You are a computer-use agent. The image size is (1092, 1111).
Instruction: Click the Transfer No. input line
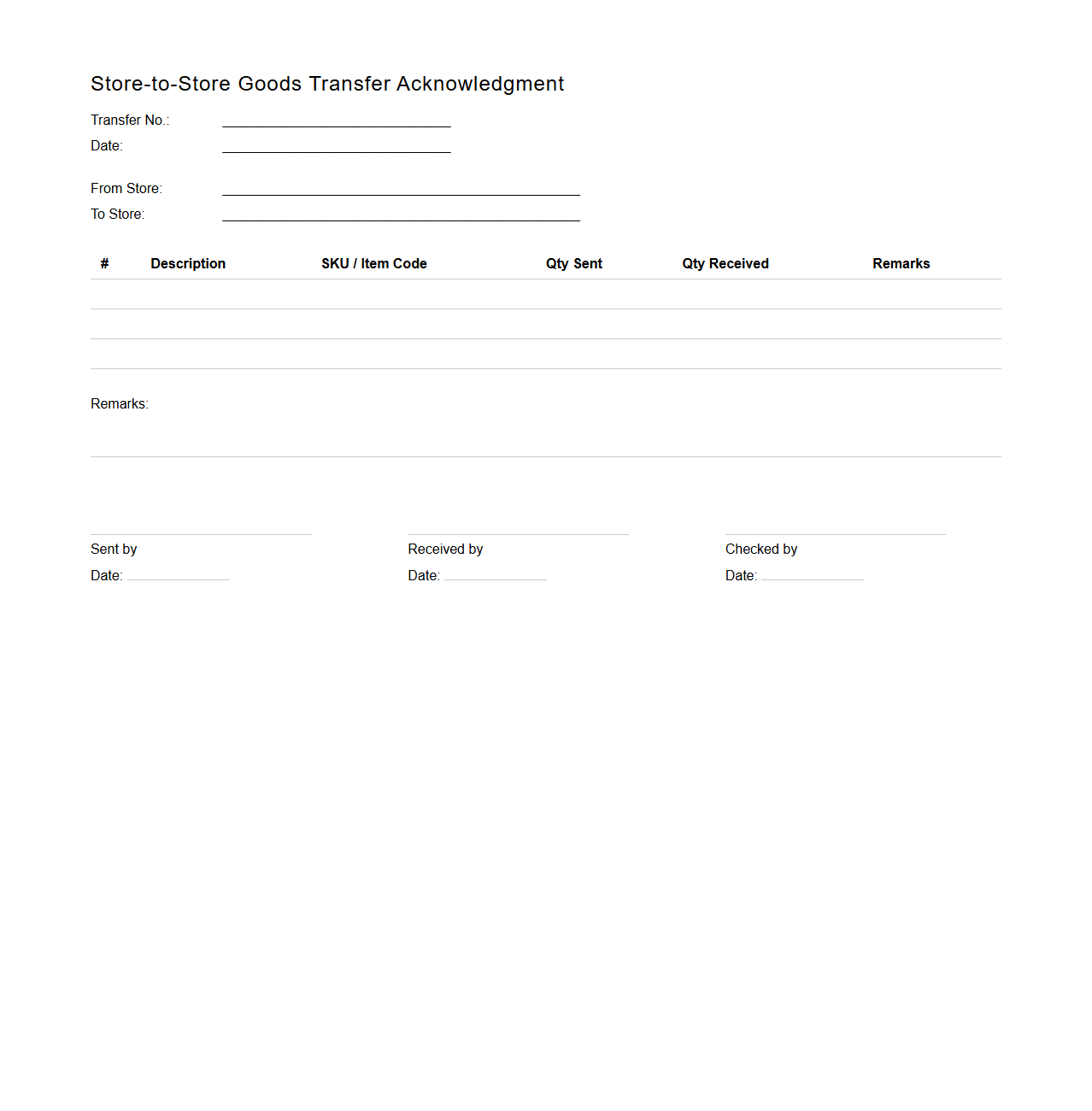(337, 123)
